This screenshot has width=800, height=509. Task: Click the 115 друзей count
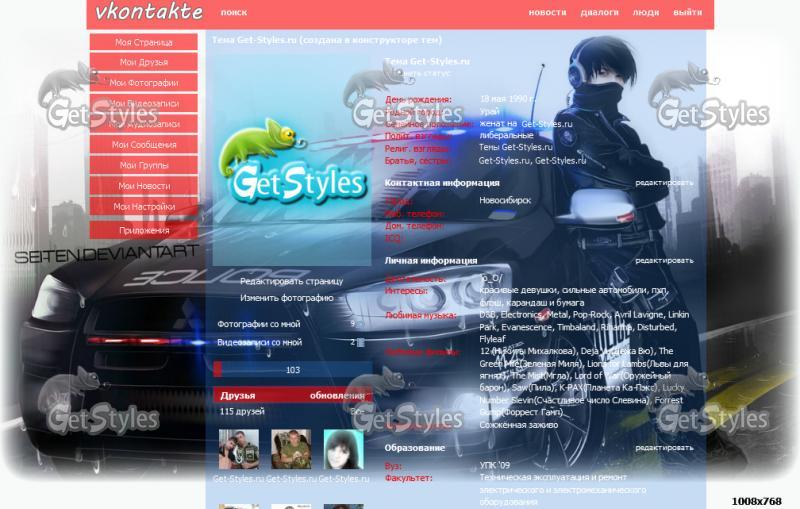[x=242, y=411]
